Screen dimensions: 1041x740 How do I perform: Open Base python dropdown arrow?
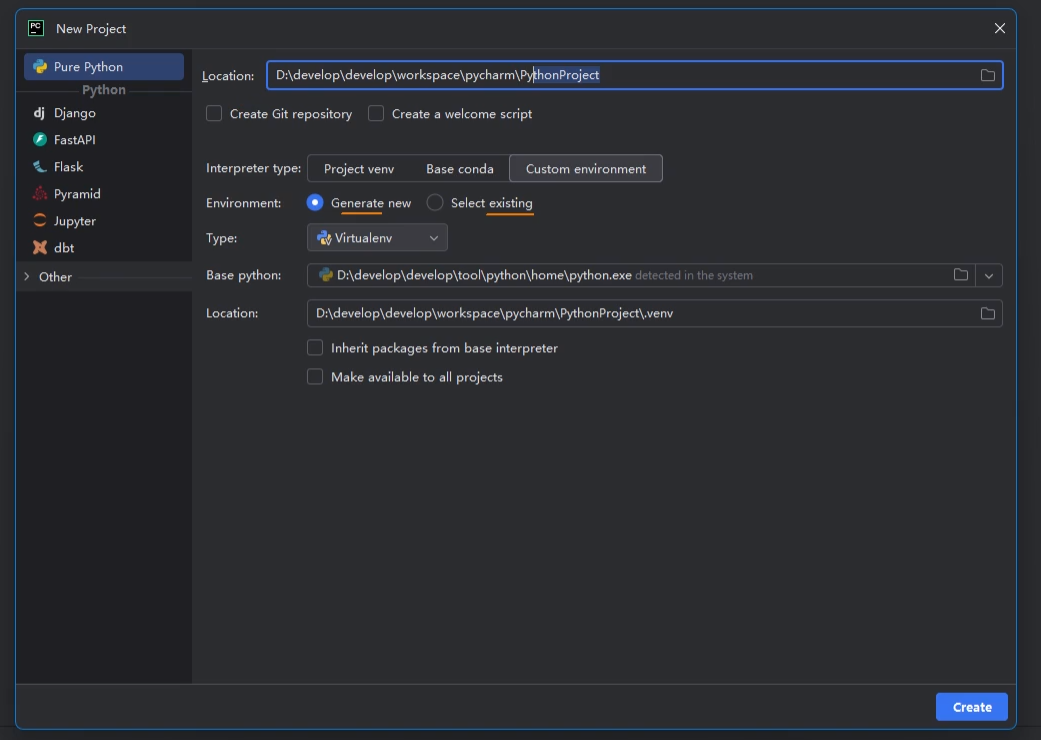tap(989, 275)
